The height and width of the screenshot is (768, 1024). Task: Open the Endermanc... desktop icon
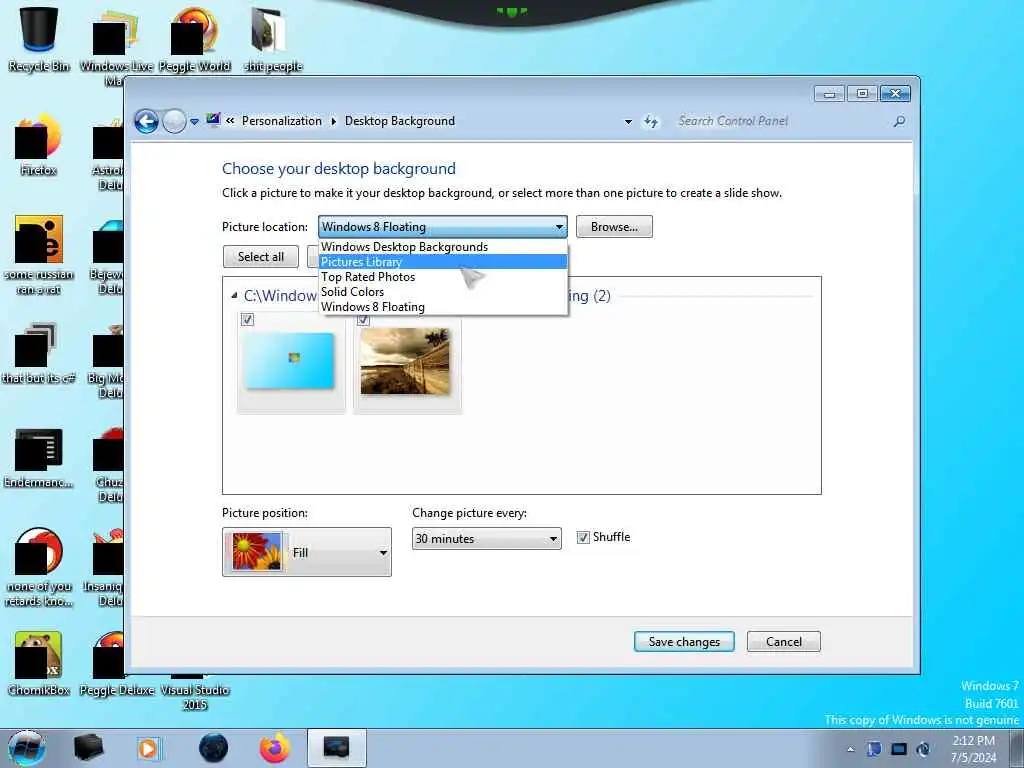click(x=39, y=457)
